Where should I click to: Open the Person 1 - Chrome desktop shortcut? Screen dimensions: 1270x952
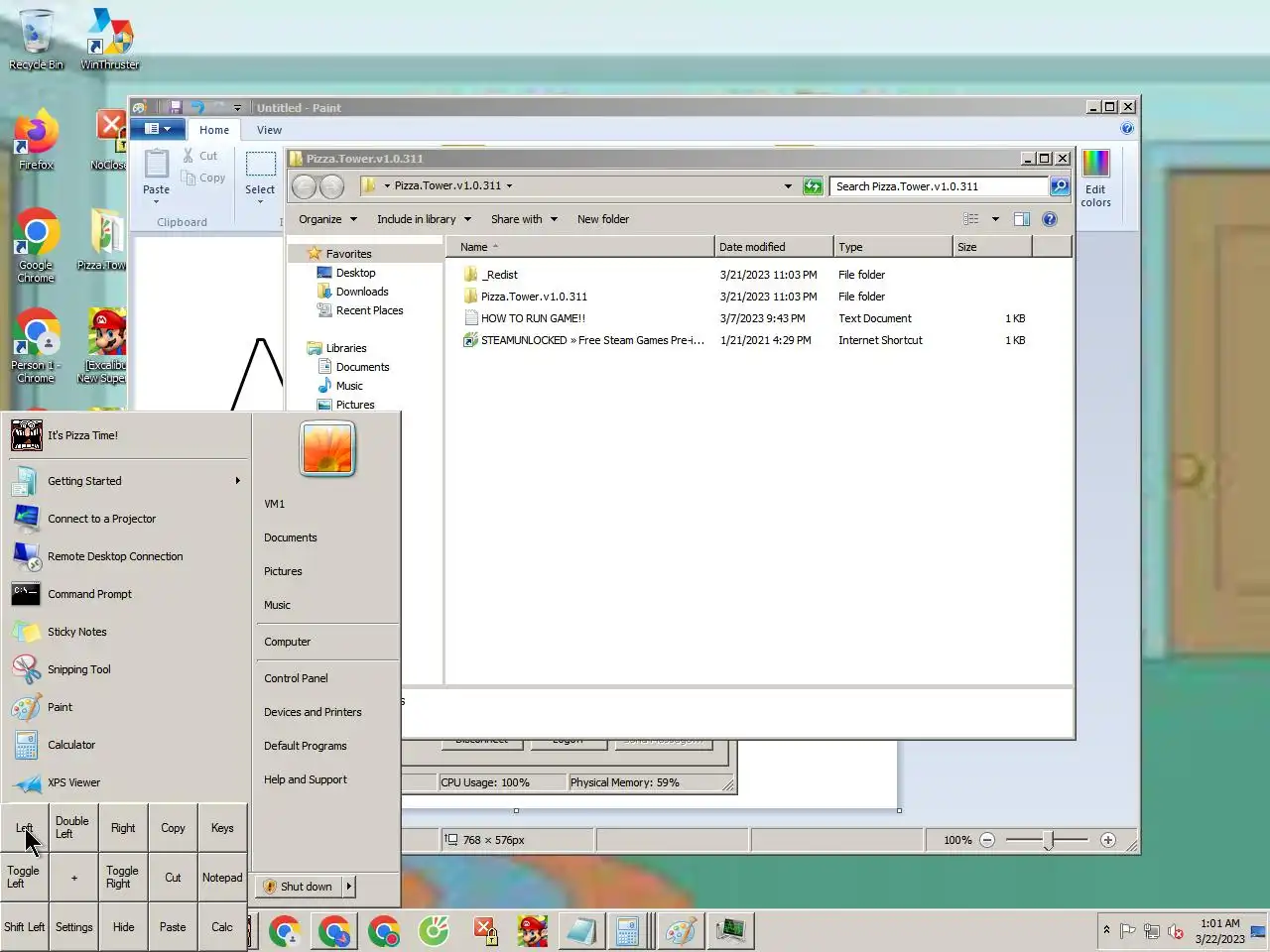(36, 347)
